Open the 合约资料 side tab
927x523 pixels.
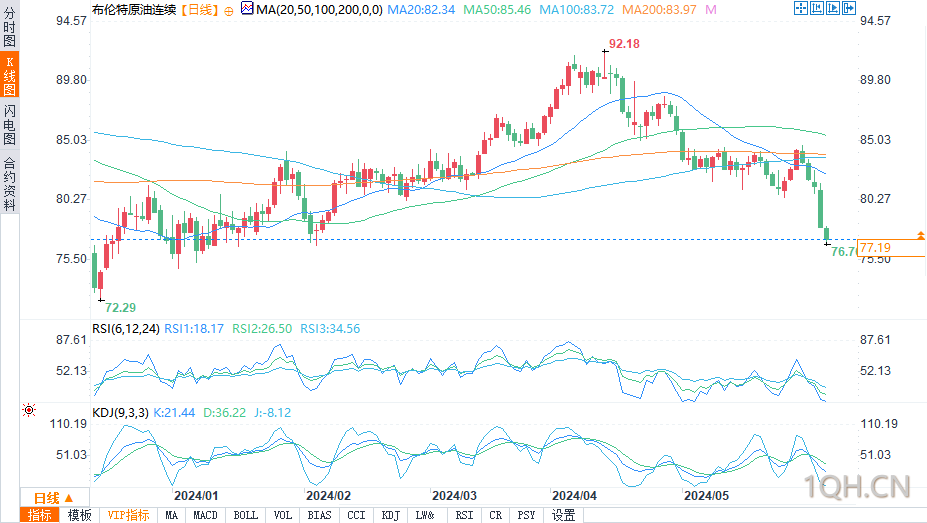coord(9,183)
